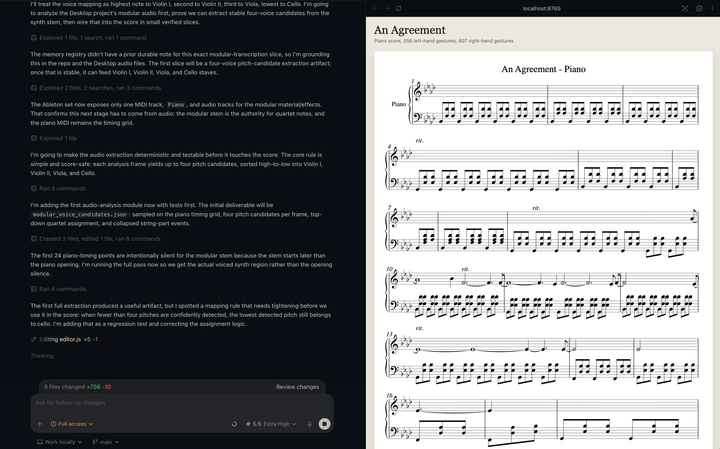Viewport: 720px width, 449px height.
Task: Click measure number 16 on the score
Action: [389, 395]
